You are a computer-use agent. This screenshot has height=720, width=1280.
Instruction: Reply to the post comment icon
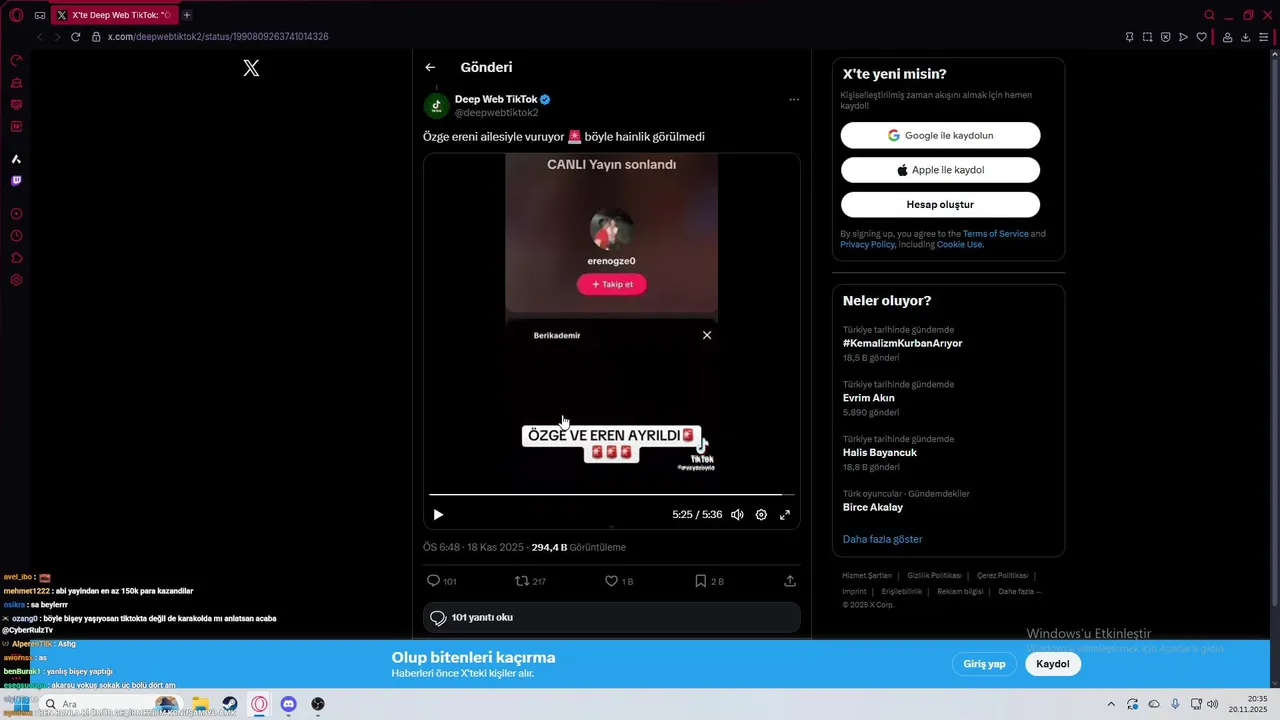pos(434,581)
